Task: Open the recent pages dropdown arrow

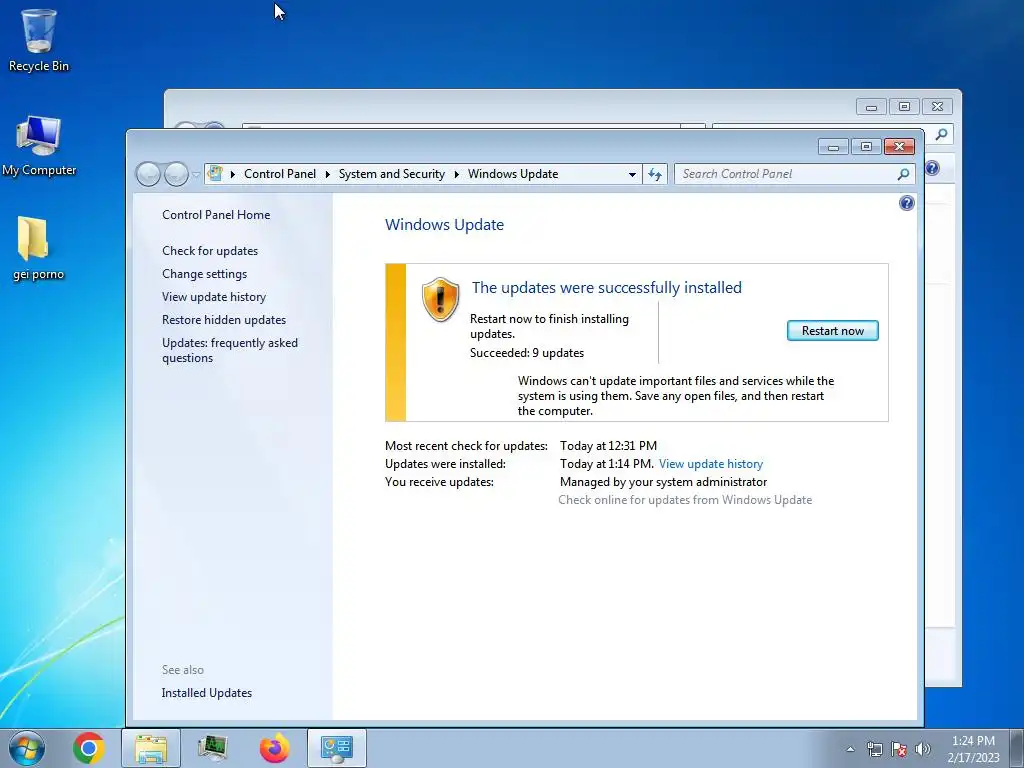Action: coord(196,174)
